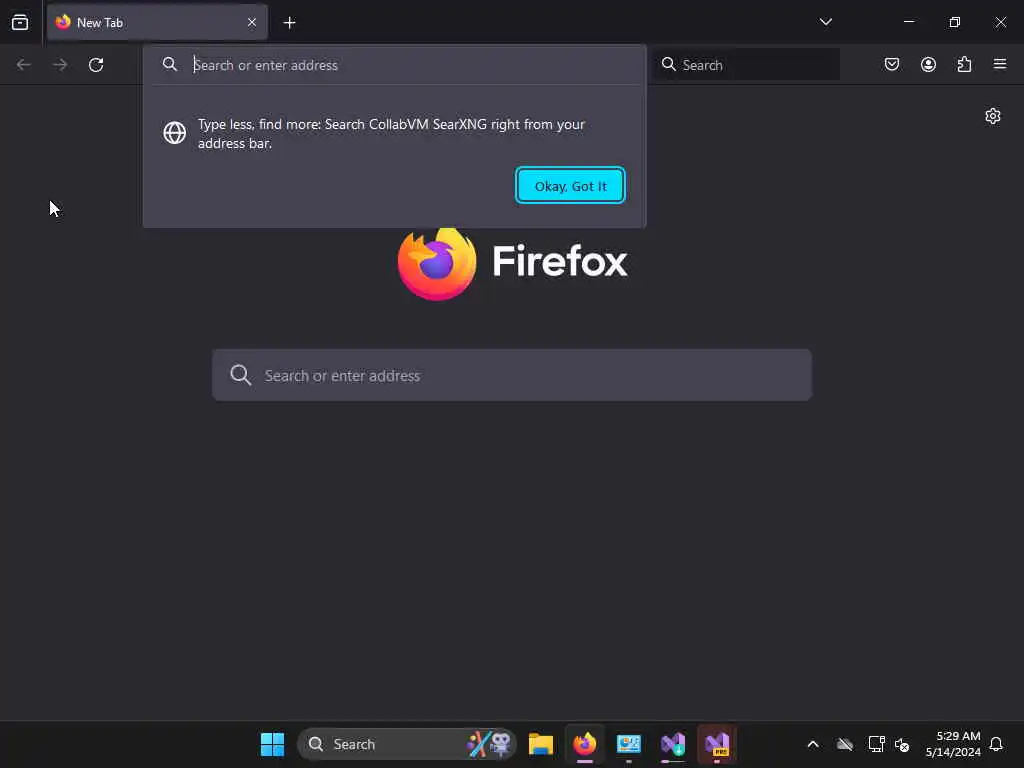The height and width of the screenshot is (768, 1024).
Task: Open the Control Panel taskbar icon
Action: click(629, 744)
